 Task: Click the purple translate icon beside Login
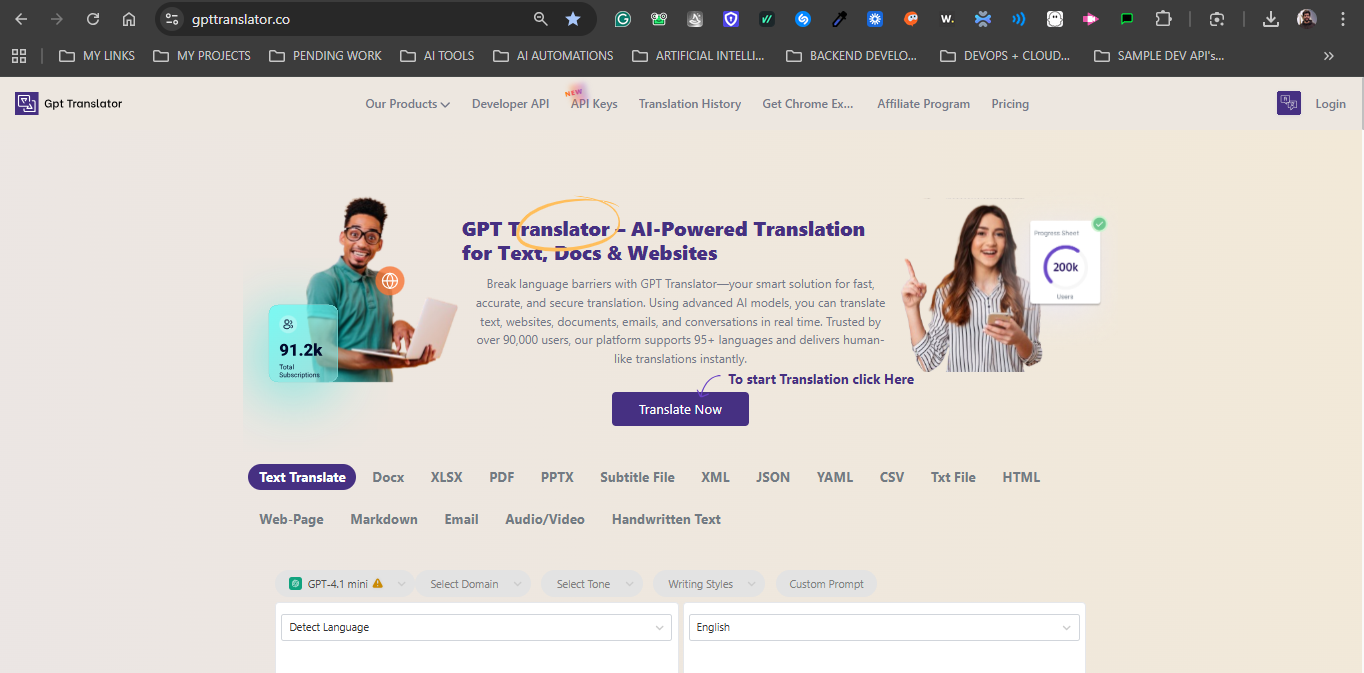pyautogui.click(x=1289, y=103)
